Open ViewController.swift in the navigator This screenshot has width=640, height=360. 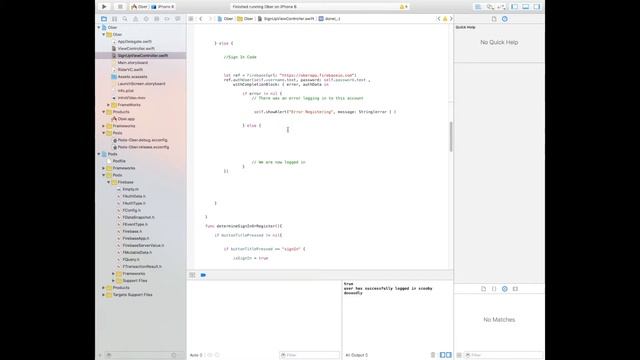(x=136, y=49)
